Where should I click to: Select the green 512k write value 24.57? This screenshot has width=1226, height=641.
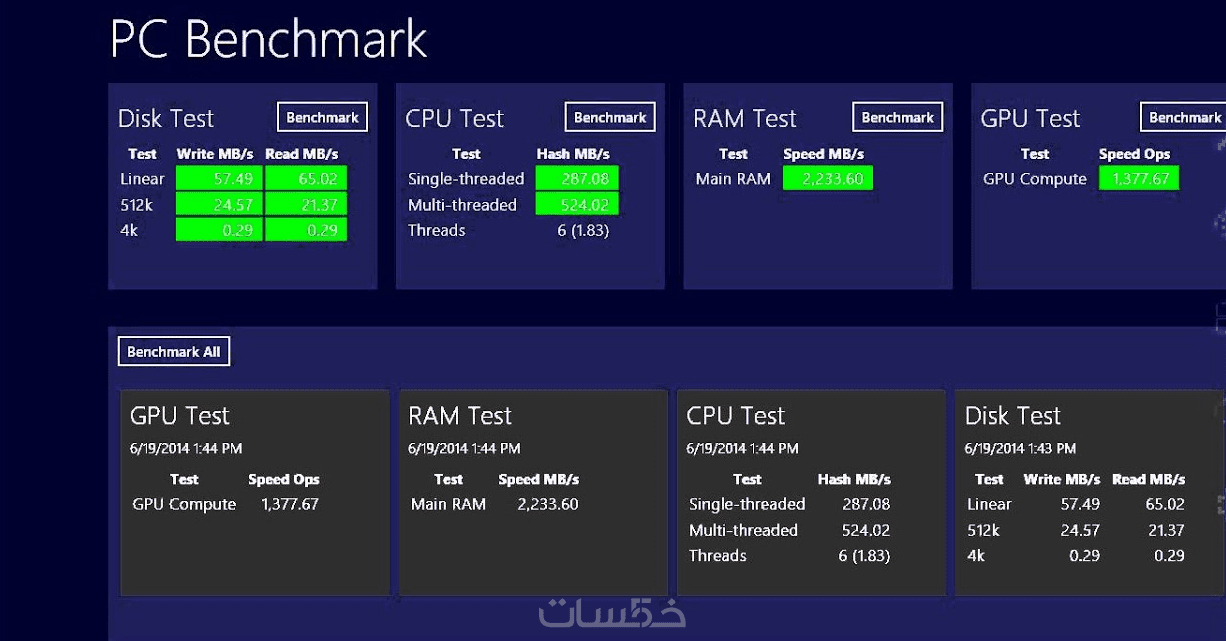coord(219,205)
